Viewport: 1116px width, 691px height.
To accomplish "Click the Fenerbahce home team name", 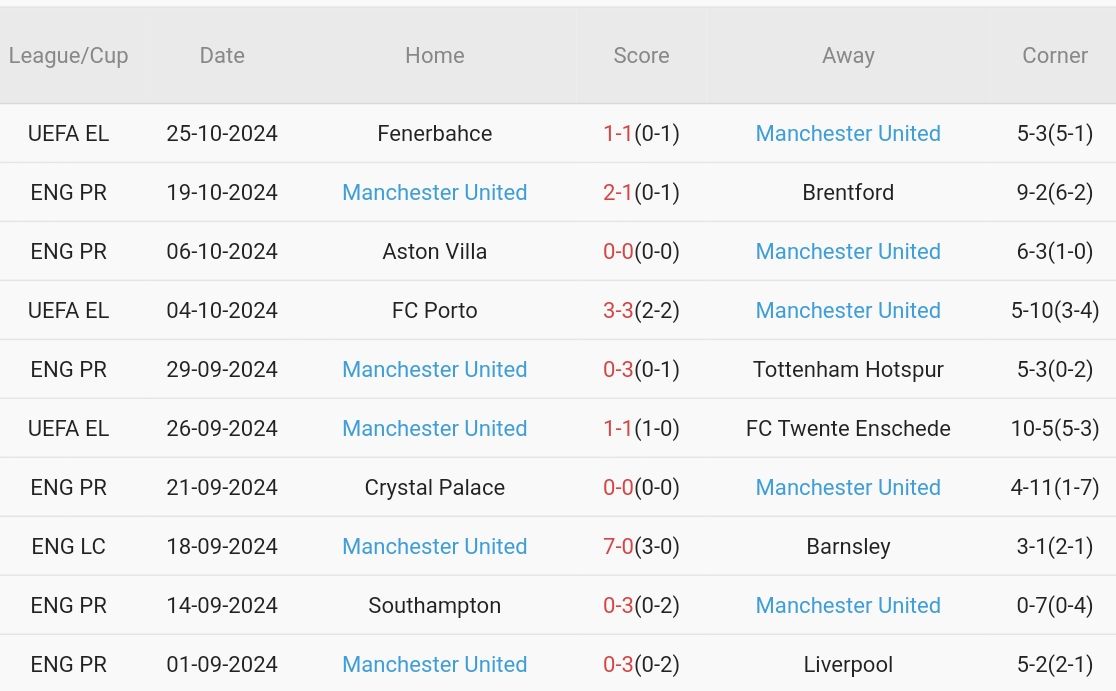I will point(434,133).
